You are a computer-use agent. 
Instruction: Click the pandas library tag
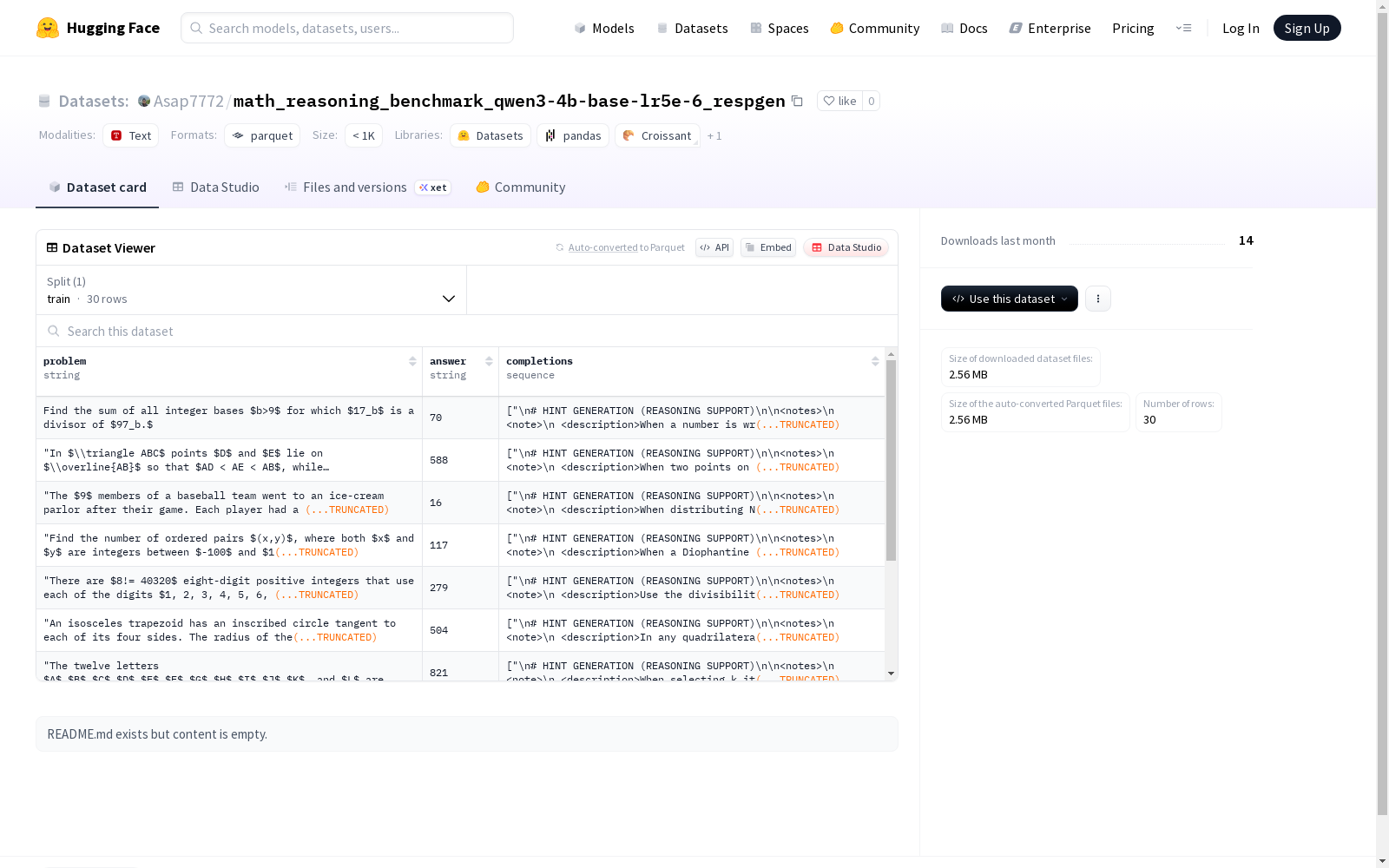tap(573, 135)
